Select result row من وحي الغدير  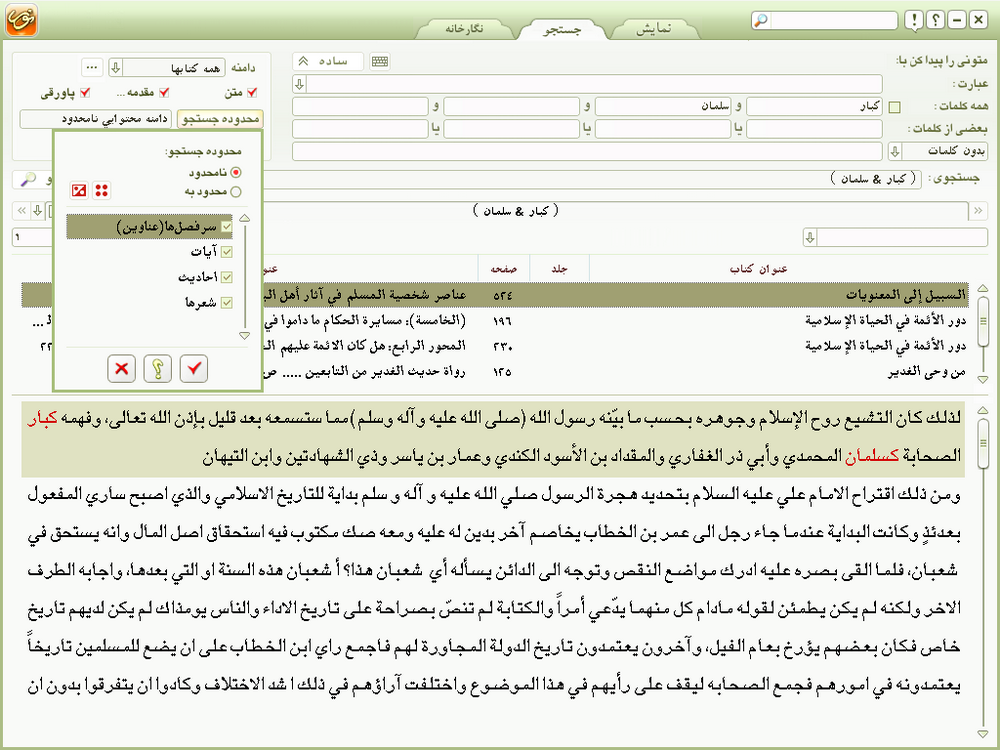495,372
